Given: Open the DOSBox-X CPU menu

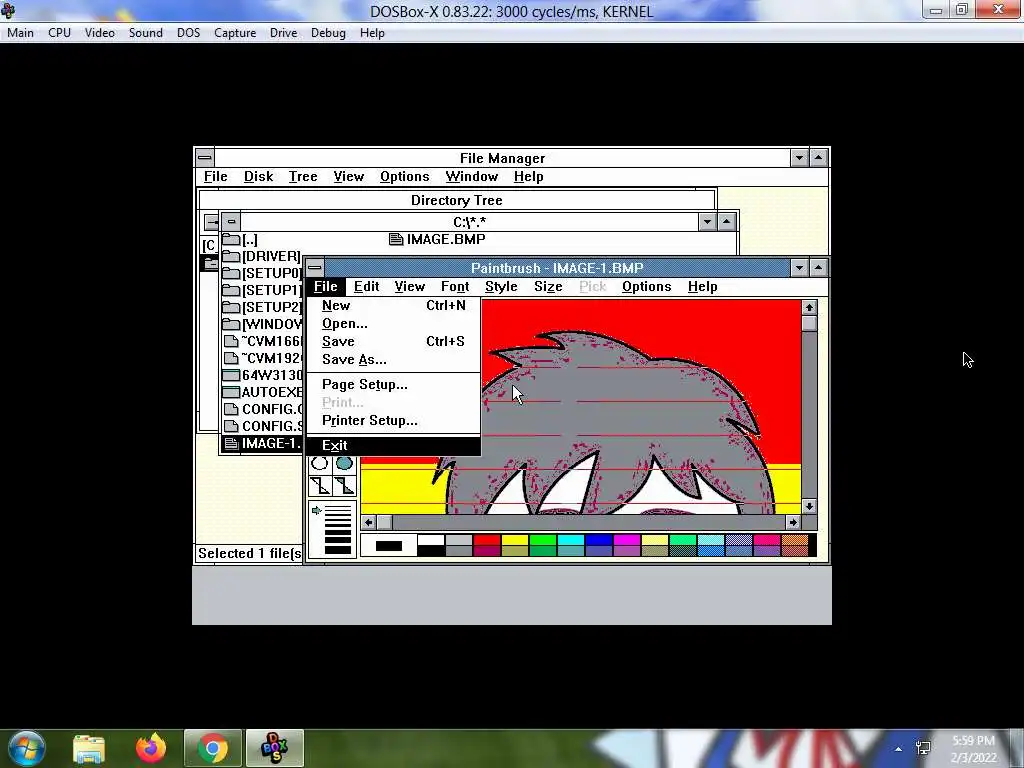Looking at the screenshot, I should (x=59, y=33).
